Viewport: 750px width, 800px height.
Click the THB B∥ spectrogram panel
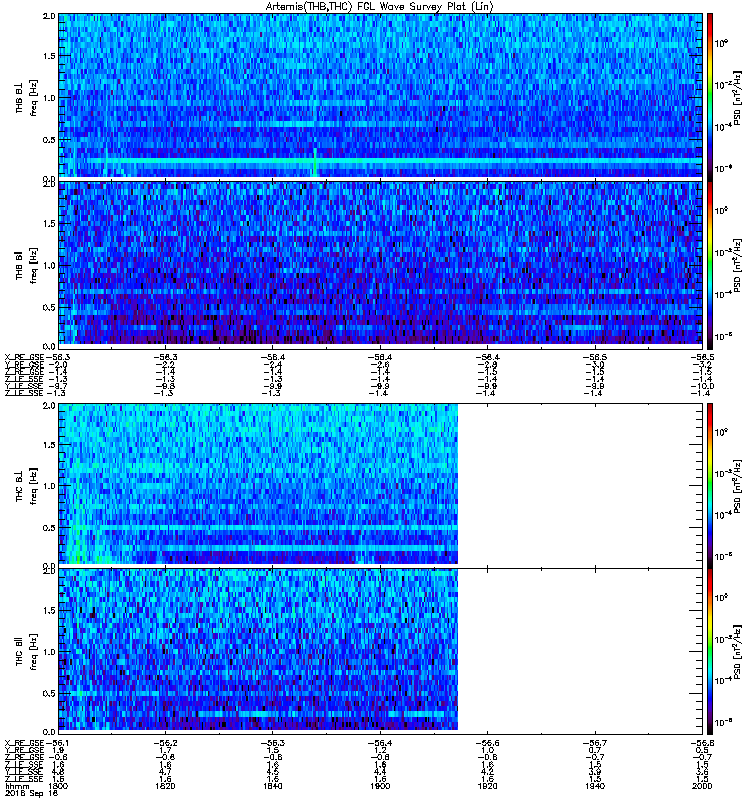coord(380,265)
